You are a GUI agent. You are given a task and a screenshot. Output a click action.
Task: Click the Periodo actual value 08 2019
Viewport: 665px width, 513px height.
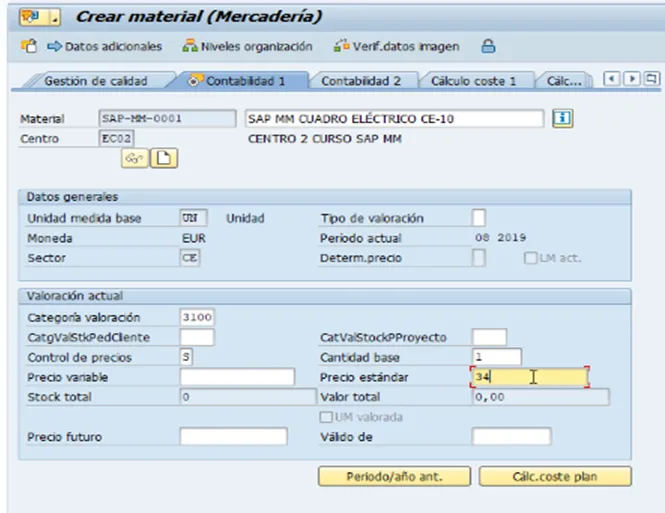click(x=500, y=237)
